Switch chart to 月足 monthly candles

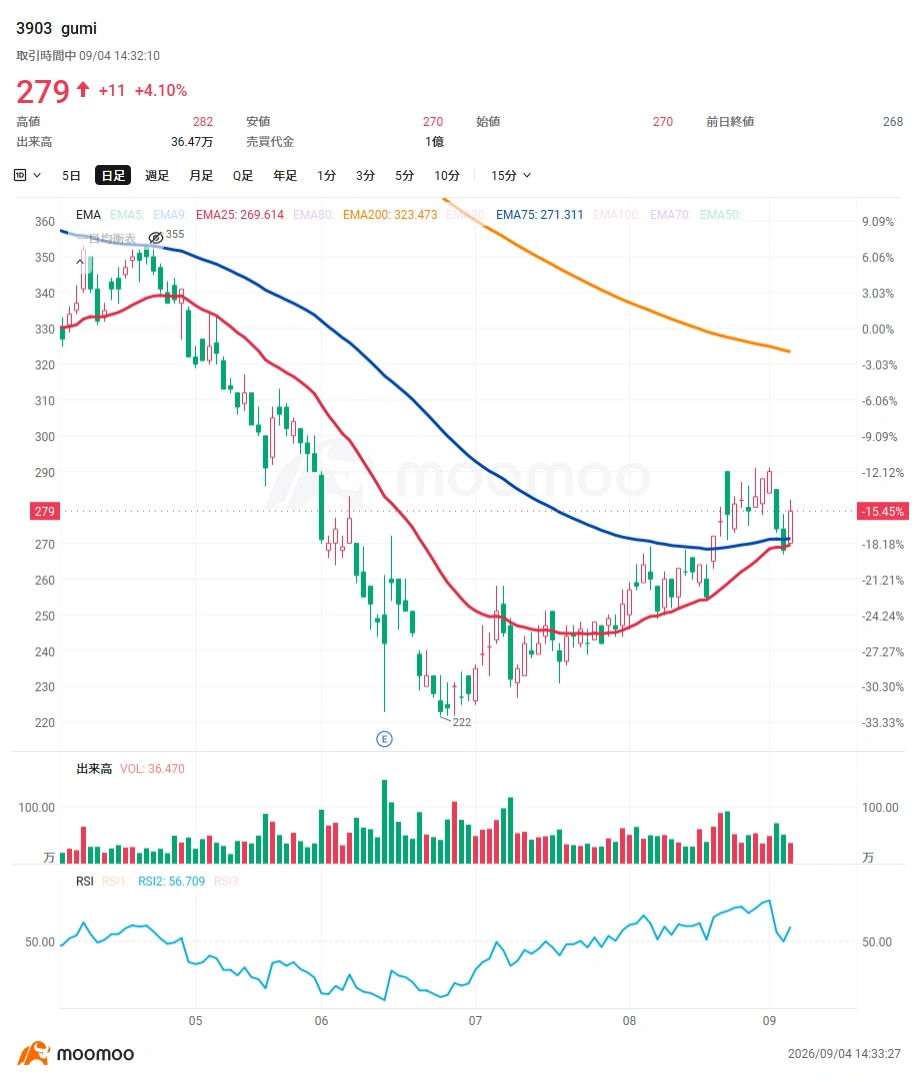[200, 176]
